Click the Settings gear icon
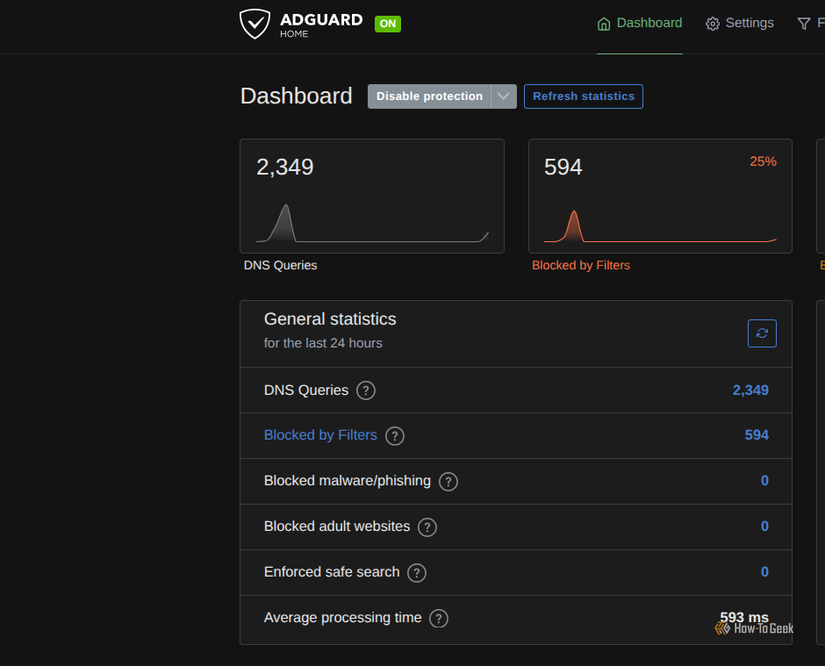 [712, 24]
